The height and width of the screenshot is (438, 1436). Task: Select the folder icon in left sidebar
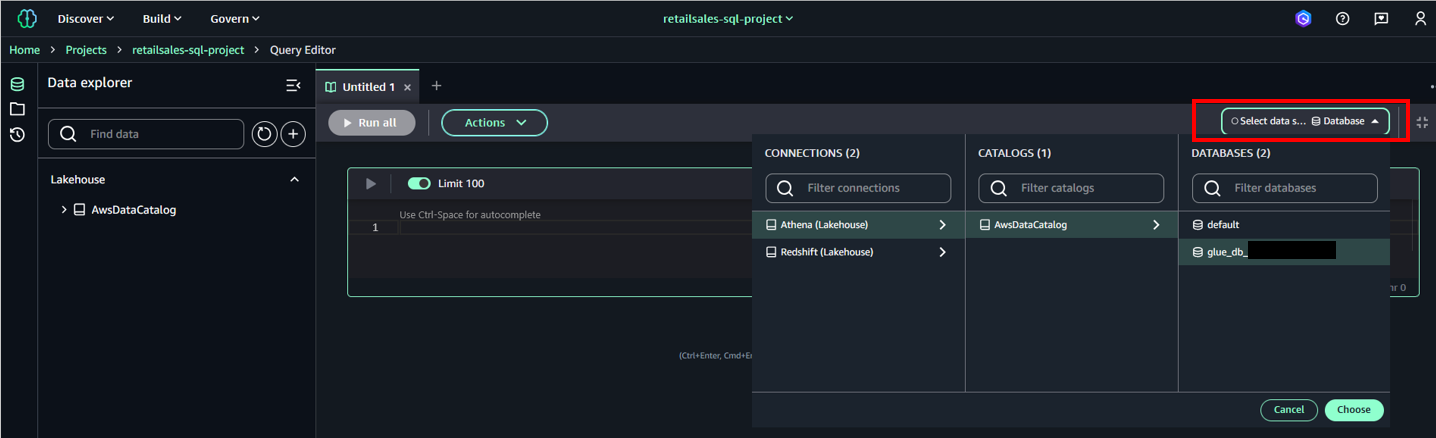tap(17, 109)
